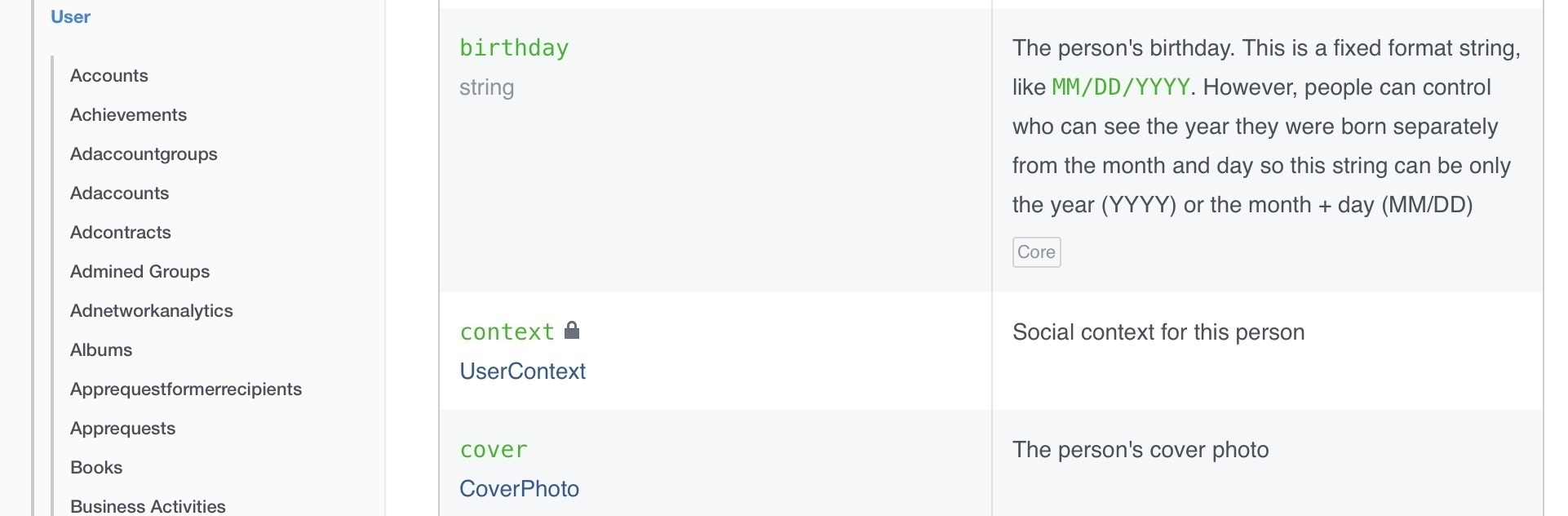Navigate to Adaccounts edge page
Viewport: 1568px width, 516px height.
point(119,193)
